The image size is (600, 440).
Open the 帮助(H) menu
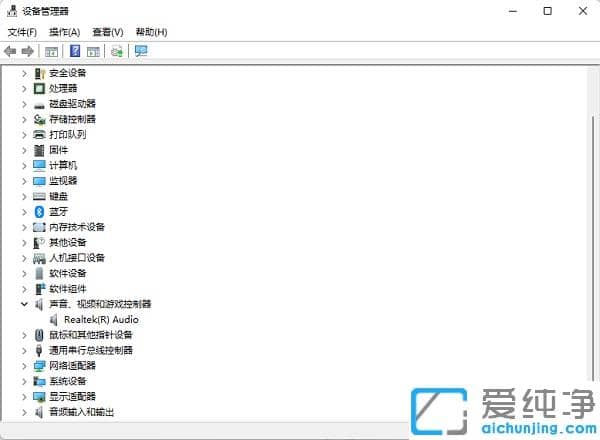(152, 32)
